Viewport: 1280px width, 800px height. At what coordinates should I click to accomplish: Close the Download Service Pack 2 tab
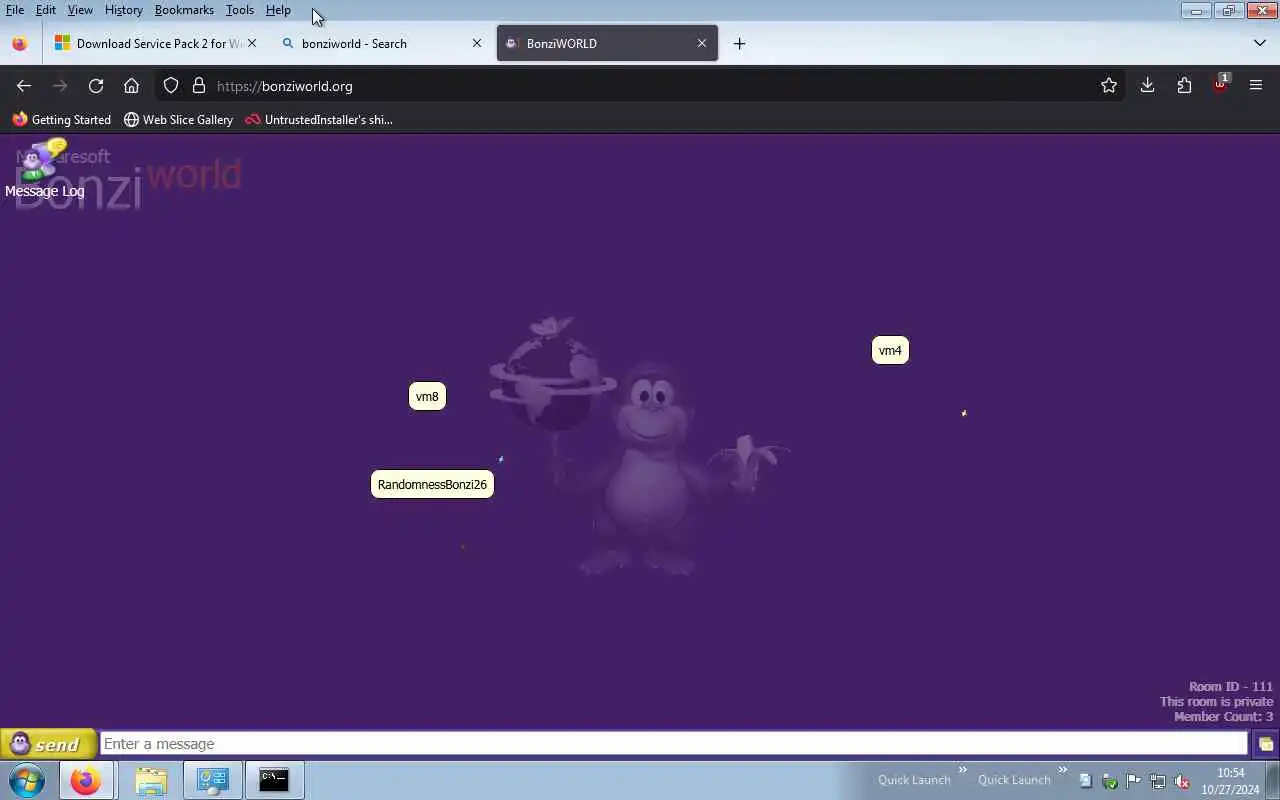(252, 43)
